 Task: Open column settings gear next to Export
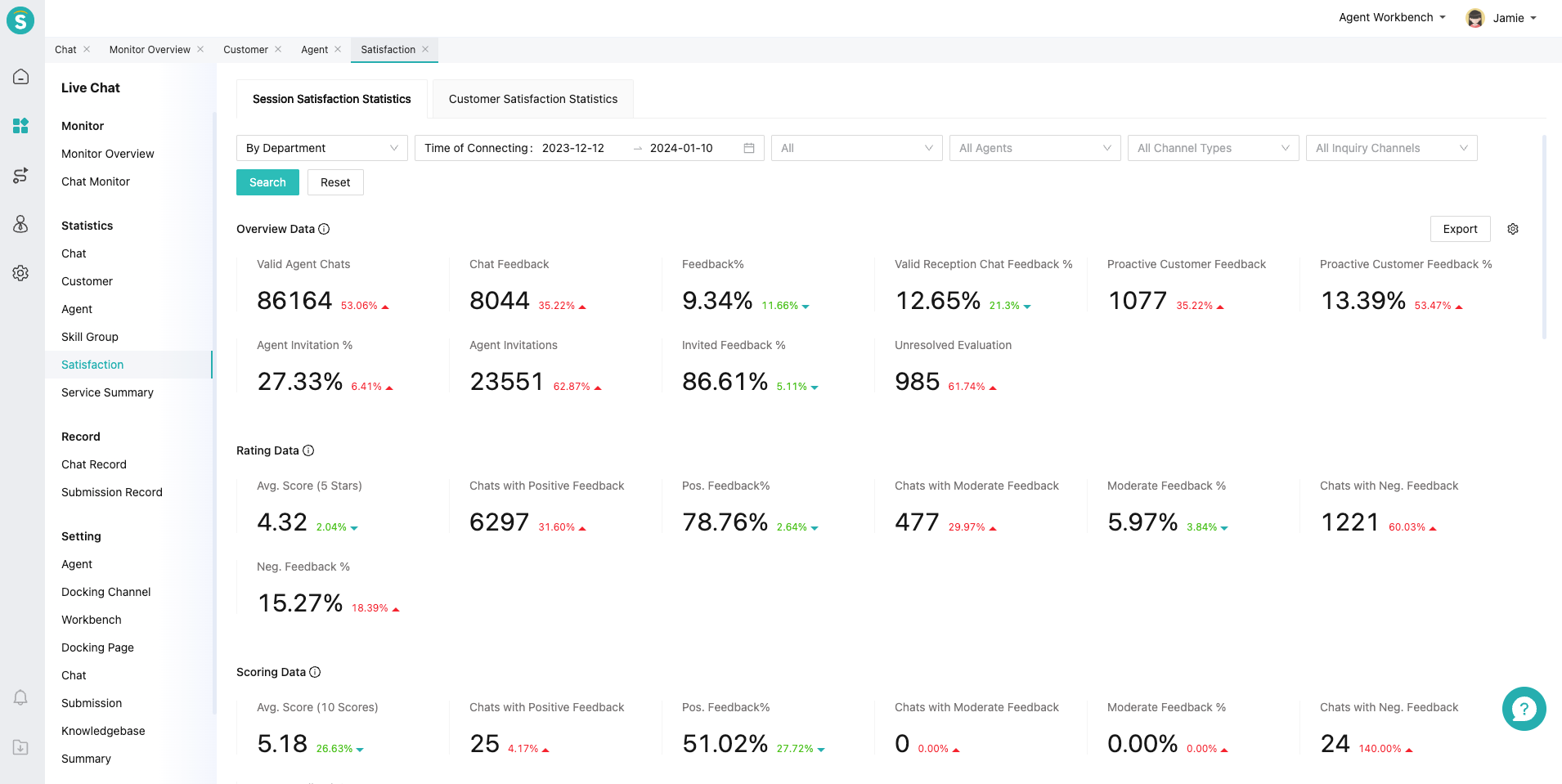click(1513, 229)
